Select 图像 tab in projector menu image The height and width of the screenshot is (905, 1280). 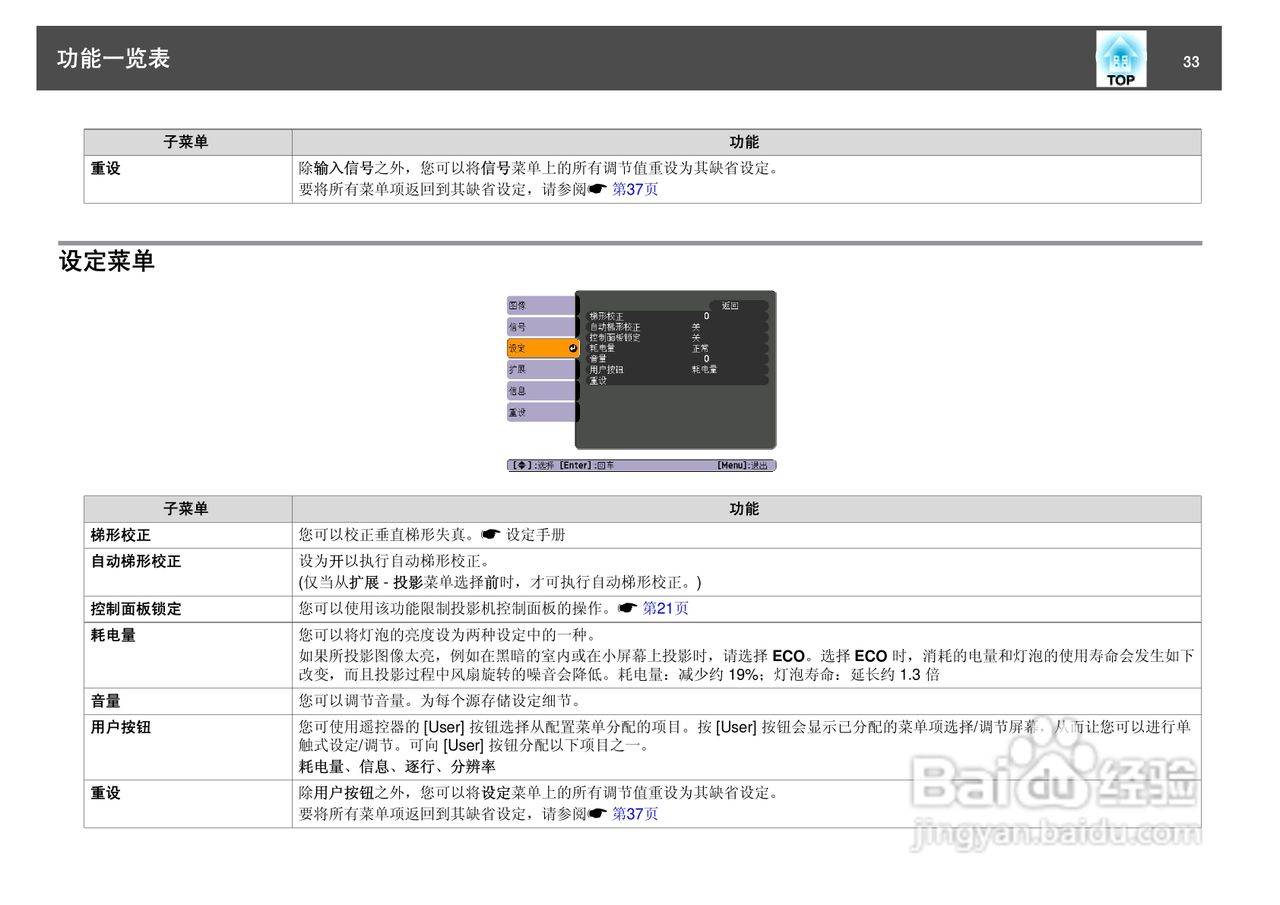point(541,305)
